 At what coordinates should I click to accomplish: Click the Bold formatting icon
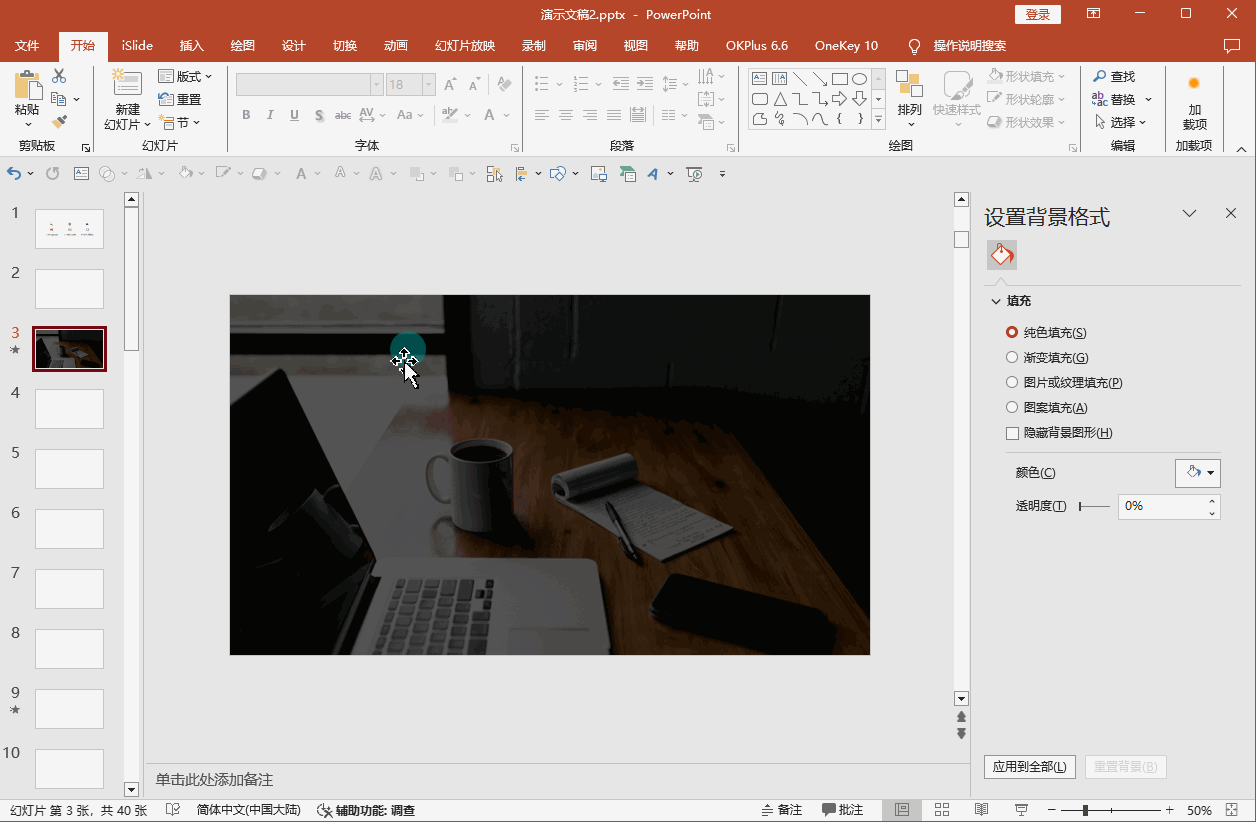(x=246, y=115)
